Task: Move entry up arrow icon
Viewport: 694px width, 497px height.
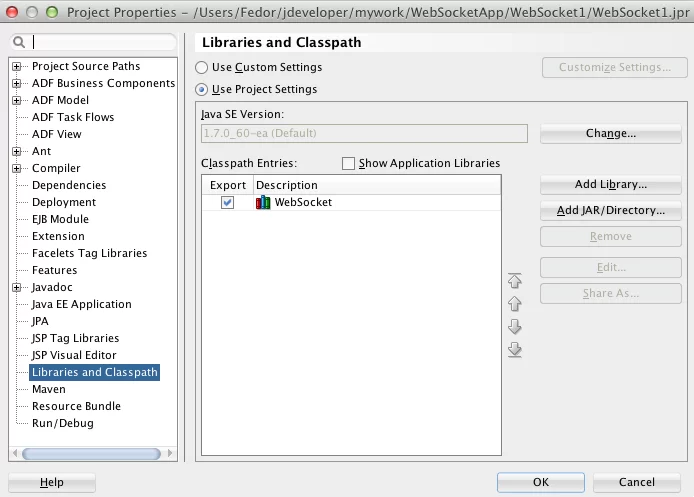Action: [x=514, y=304]
